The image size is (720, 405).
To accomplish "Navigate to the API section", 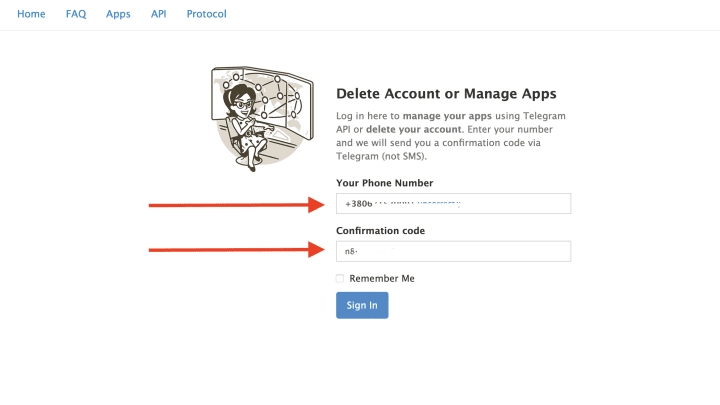I will click(159, 14).
